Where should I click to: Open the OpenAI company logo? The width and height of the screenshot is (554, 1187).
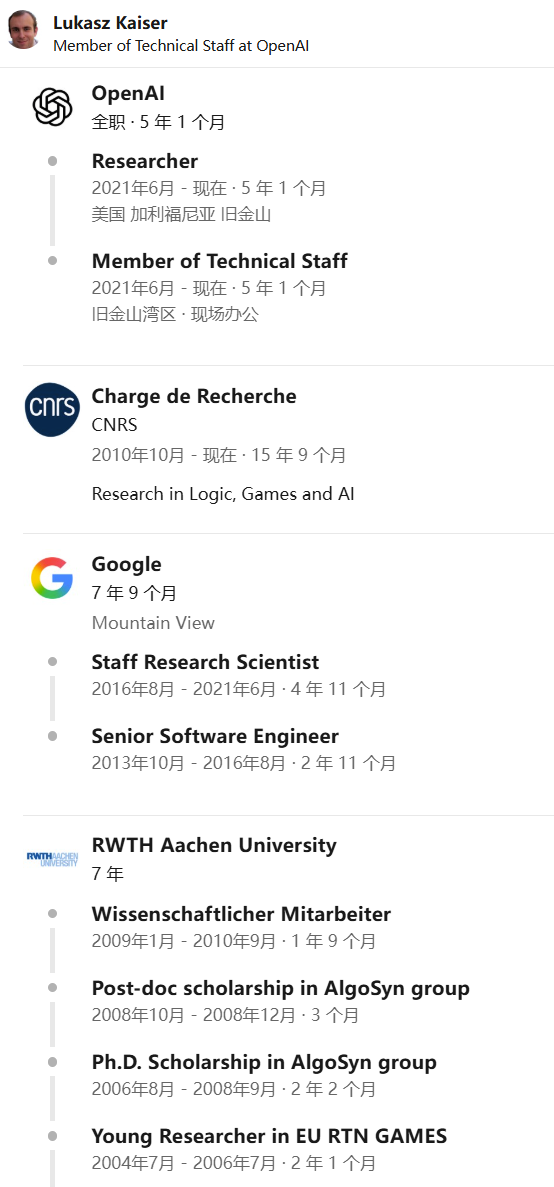click(52, 107)
